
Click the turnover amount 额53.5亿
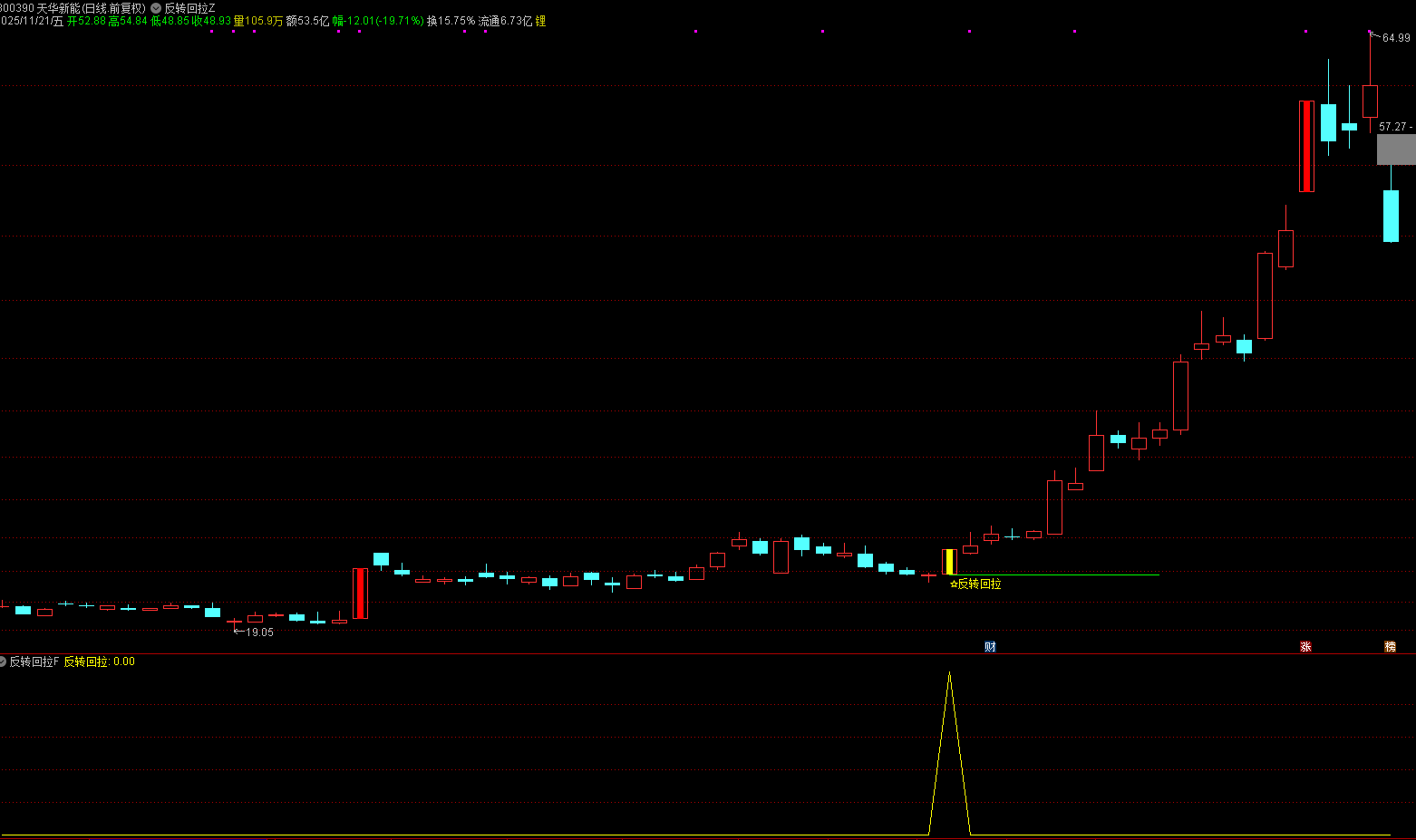pos(307,21)
